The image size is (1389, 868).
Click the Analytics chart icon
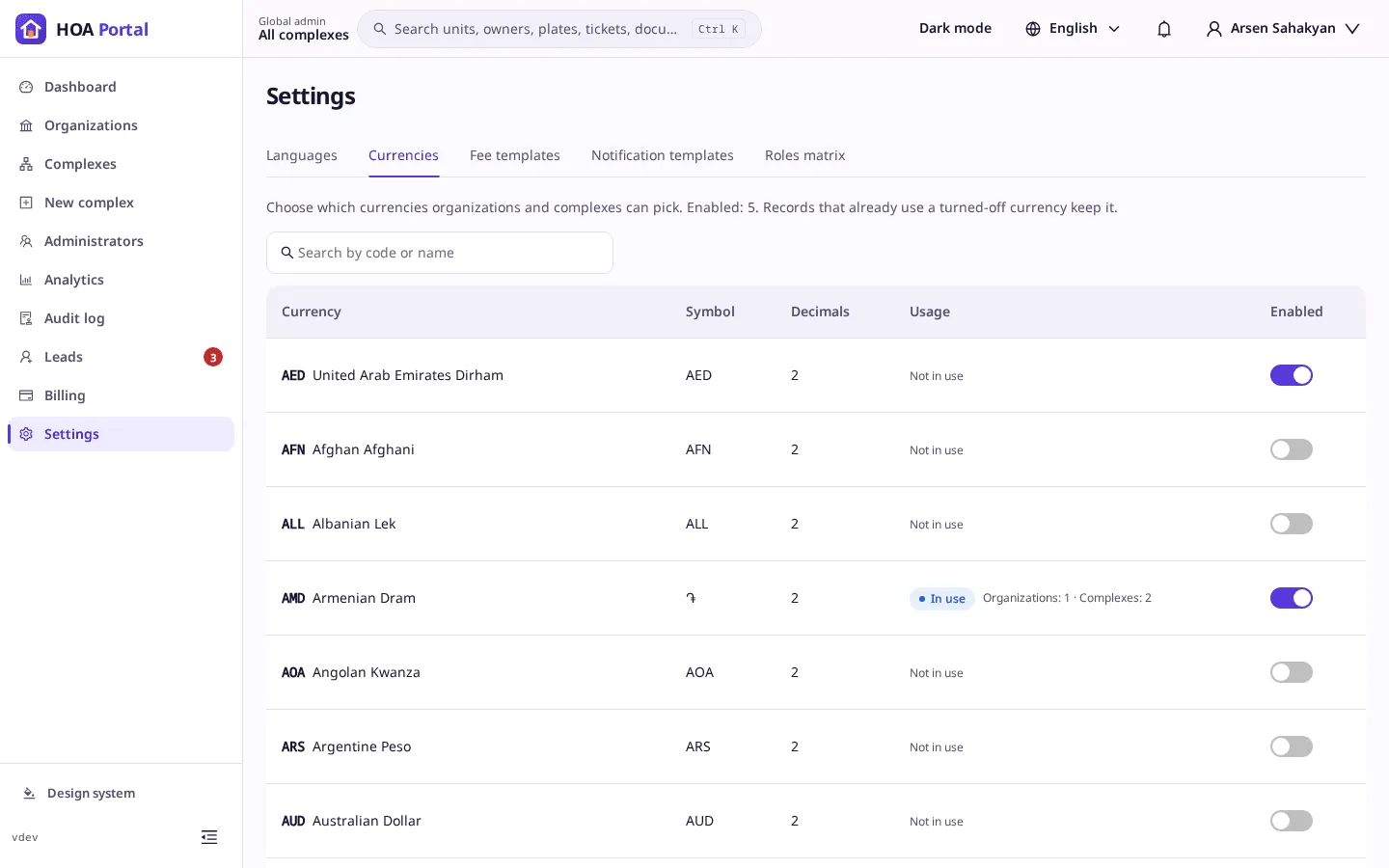26,280
